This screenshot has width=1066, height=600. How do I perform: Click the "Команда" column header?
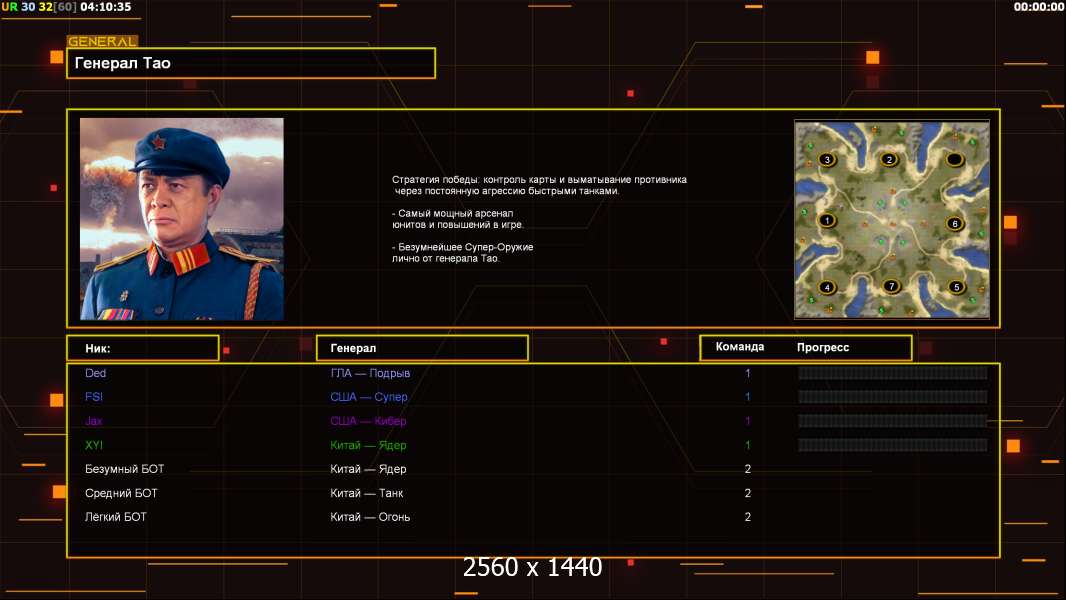(x=740, y=347)
